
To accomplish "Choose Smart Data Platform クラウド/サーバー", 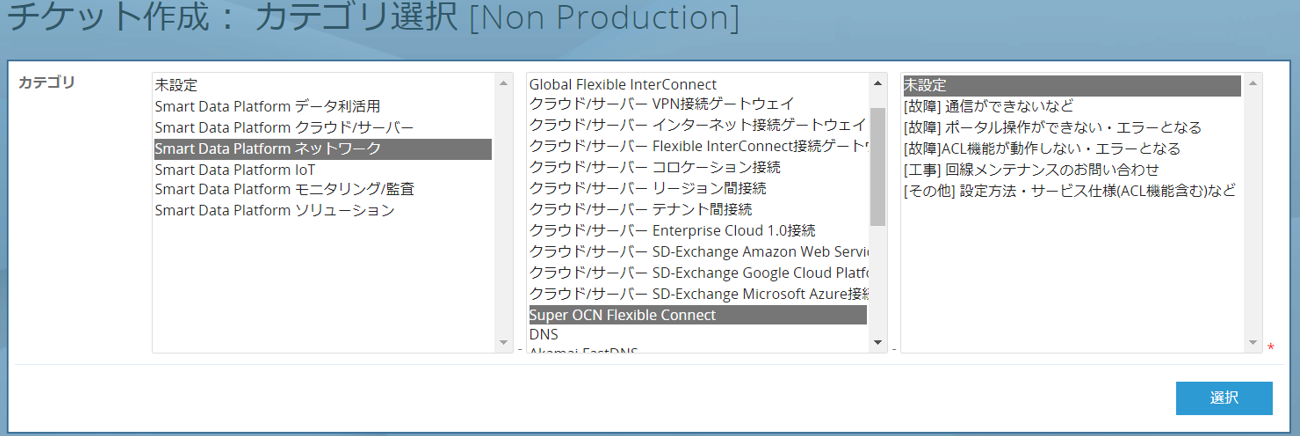I will [x=284, y=128].
